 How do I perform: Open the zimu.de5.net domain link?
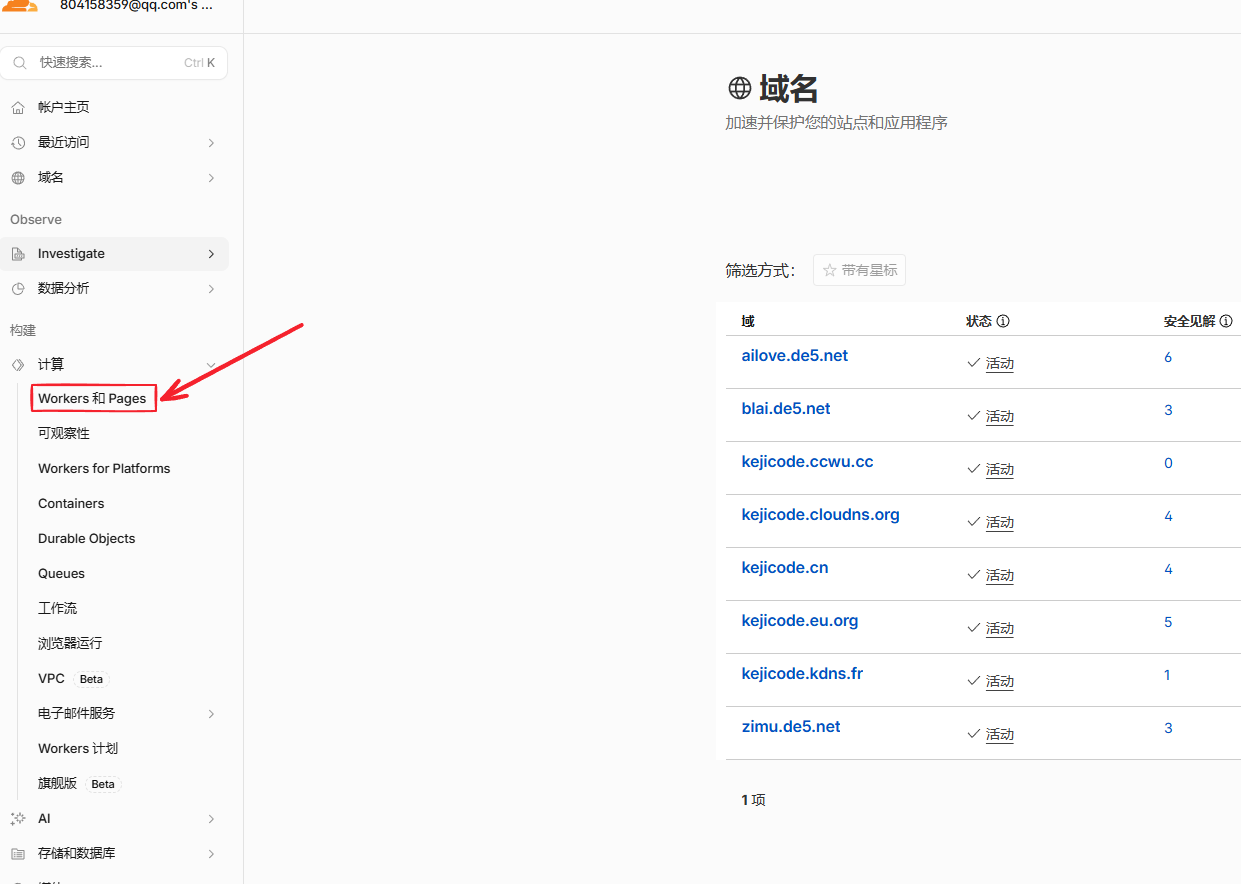coord(791,726)
